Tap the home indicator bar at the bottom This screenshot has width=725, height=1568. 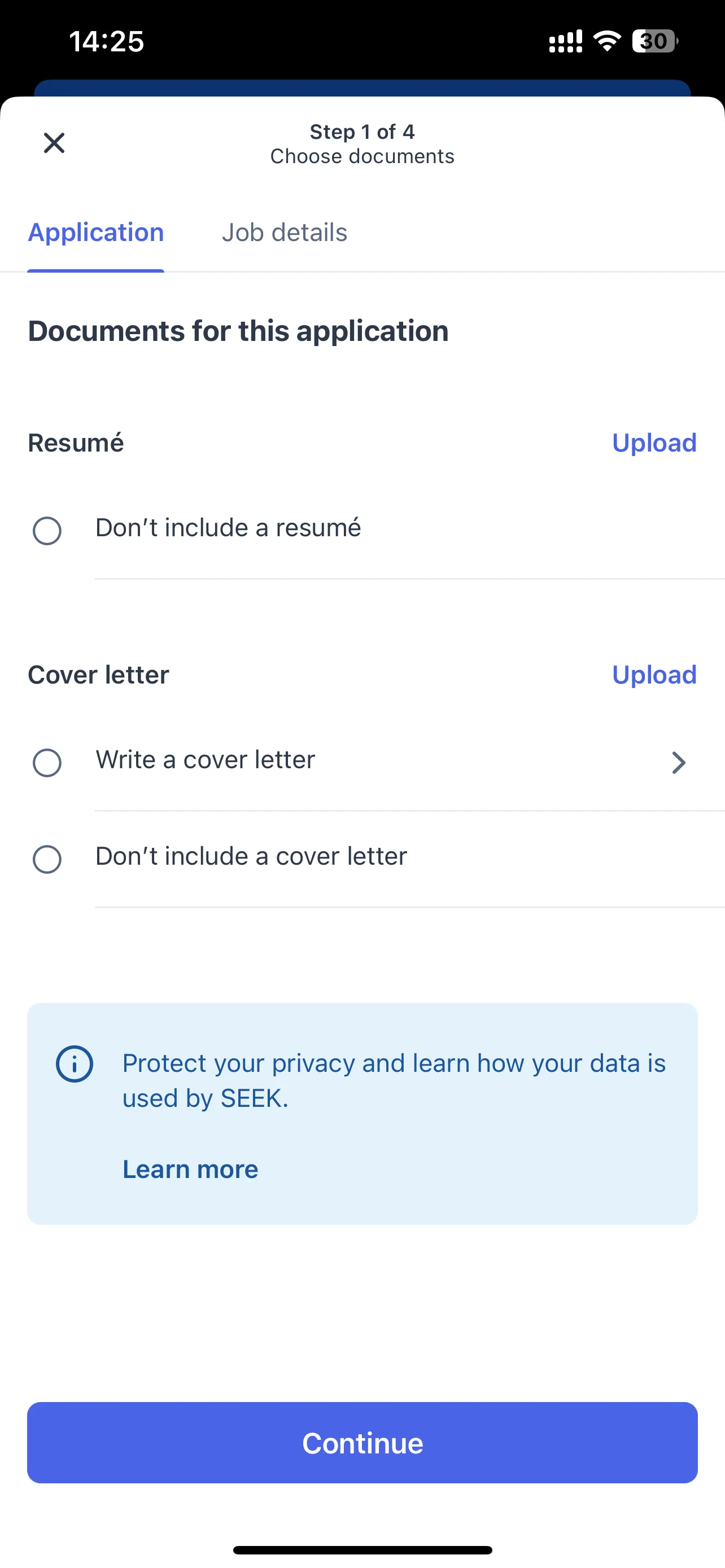click(362, 1550)
